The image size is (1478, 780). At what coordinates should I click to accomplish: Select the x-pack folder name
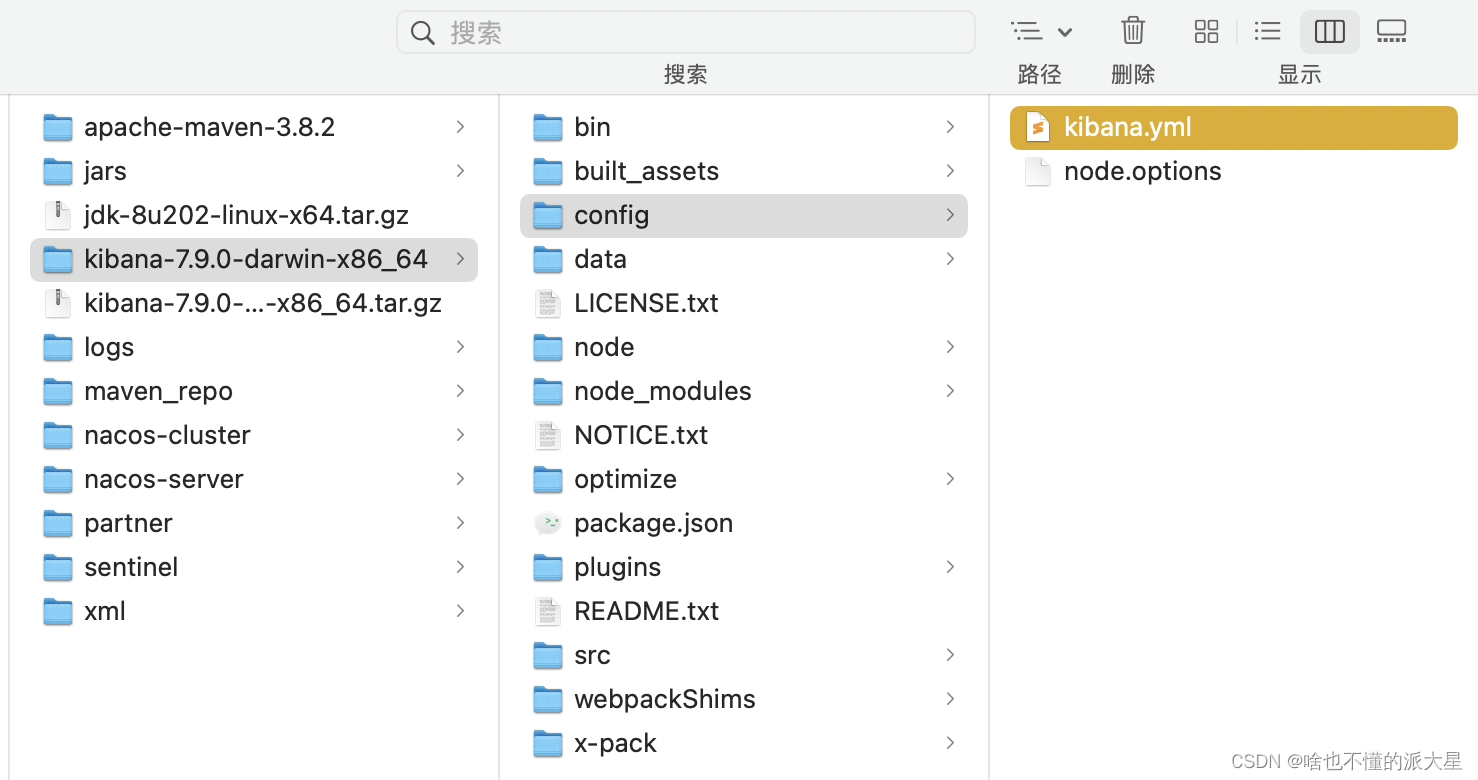click(616, 743)
